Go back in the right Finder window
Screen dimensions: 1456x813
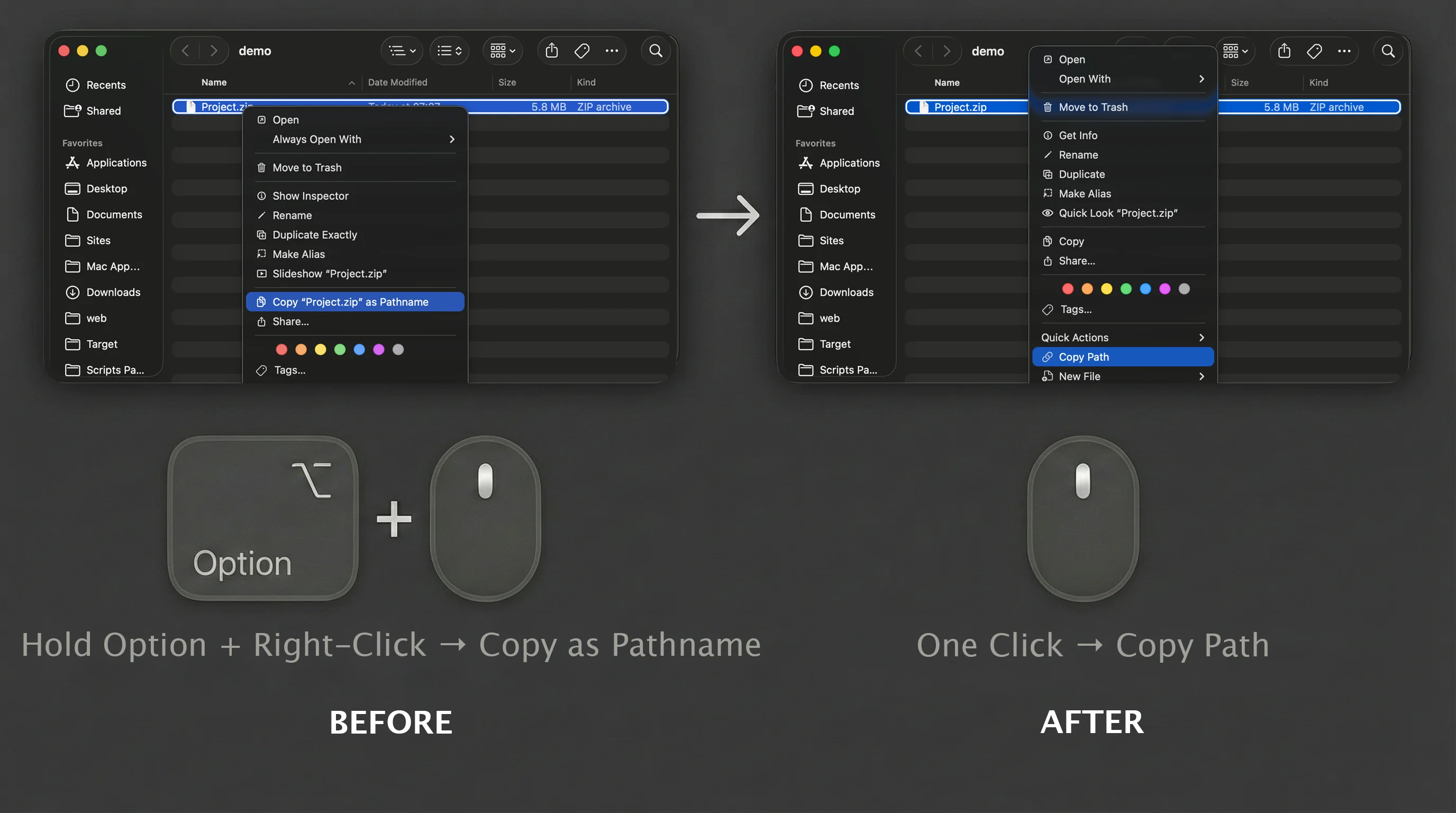point(918,51)
